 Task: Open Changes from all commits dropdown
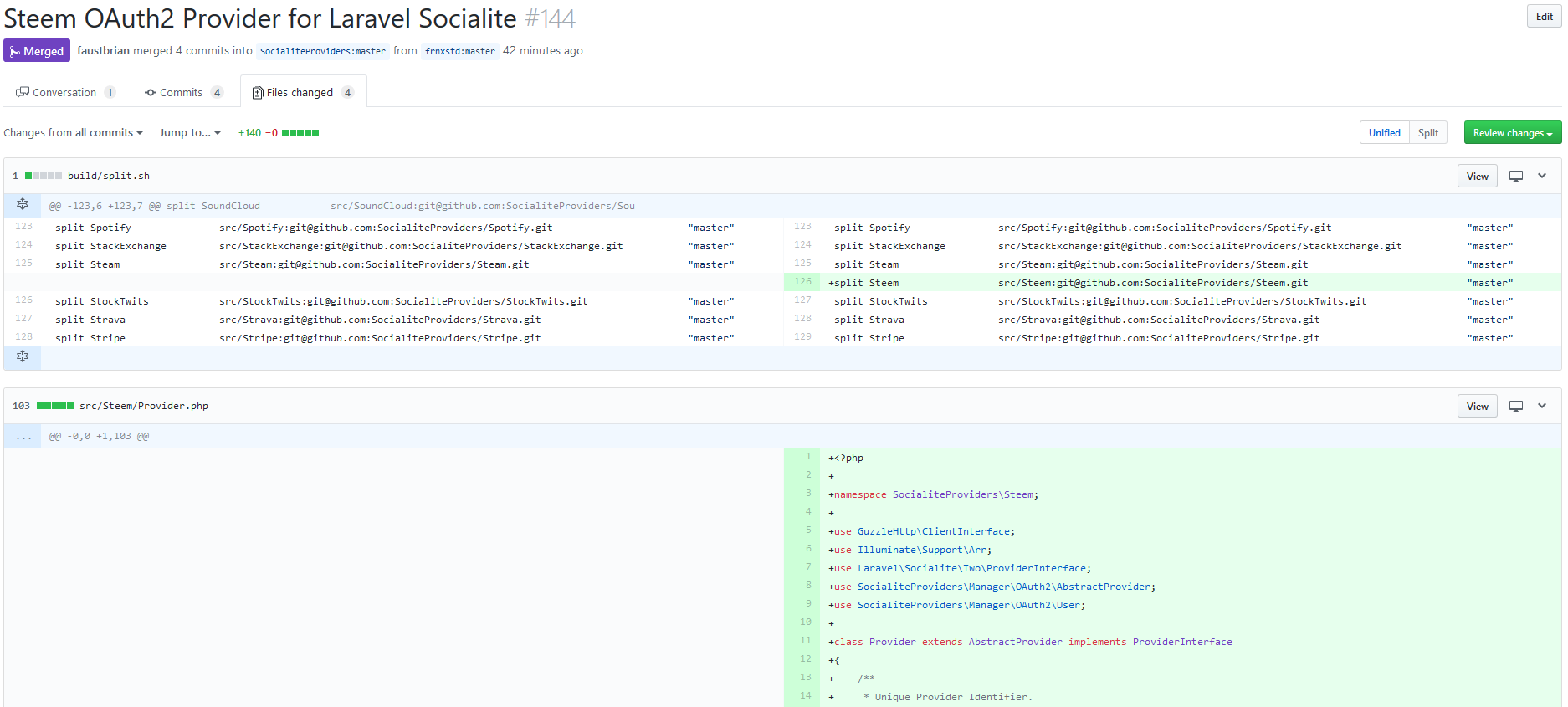click(73, 132)
